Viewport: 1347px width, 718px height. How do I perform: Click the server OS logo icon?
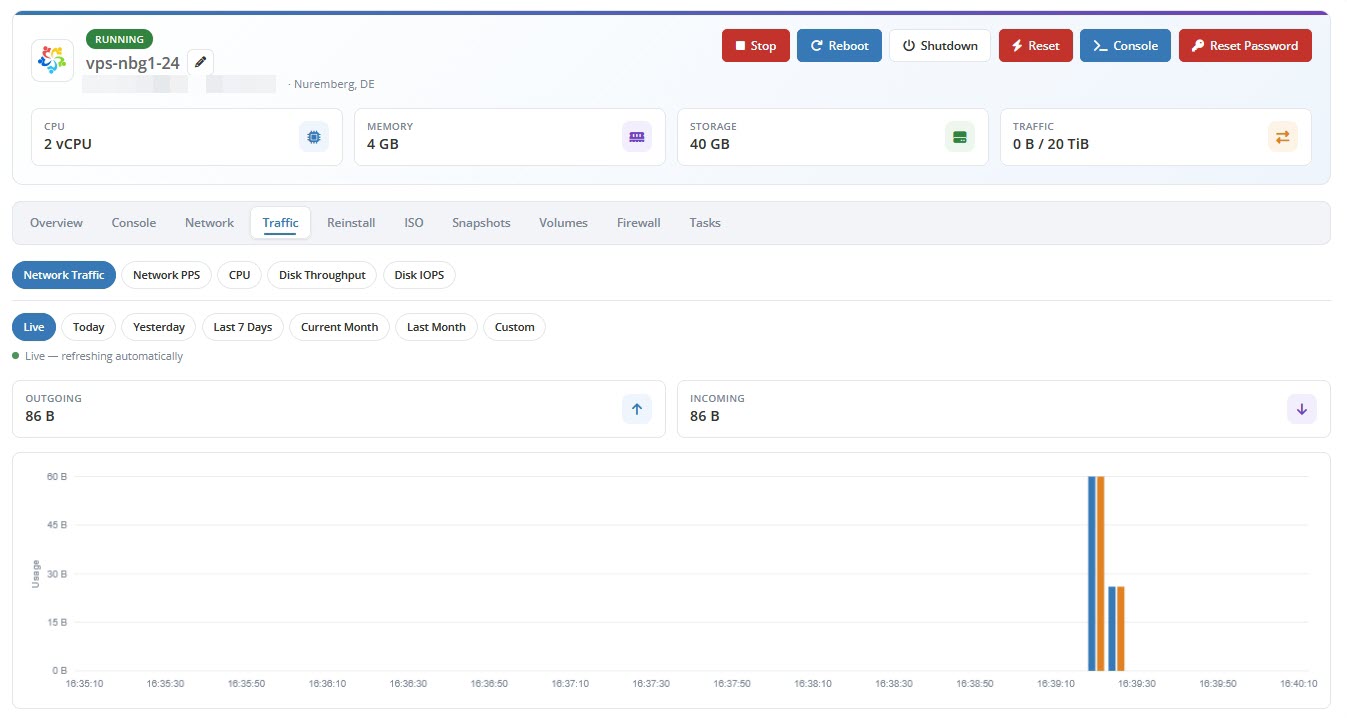click(53, 60)
